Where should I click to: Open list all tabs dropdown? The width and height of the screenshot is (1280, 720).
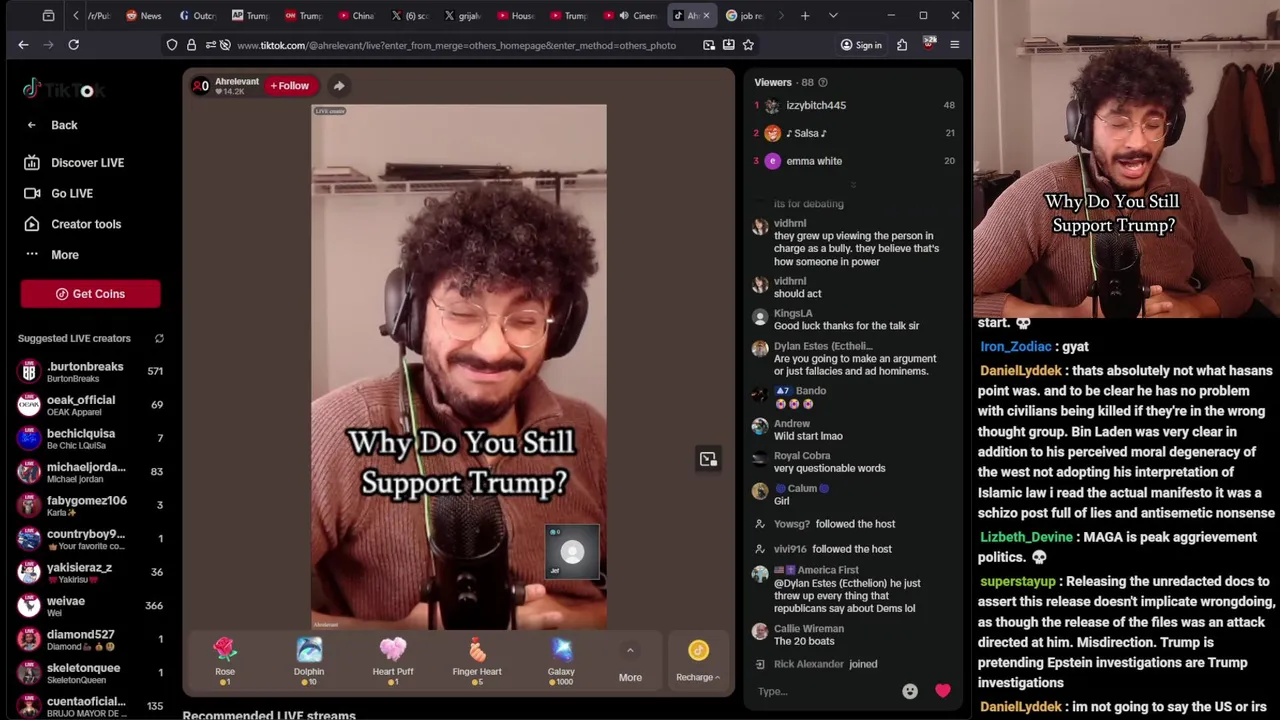(833, 16)
